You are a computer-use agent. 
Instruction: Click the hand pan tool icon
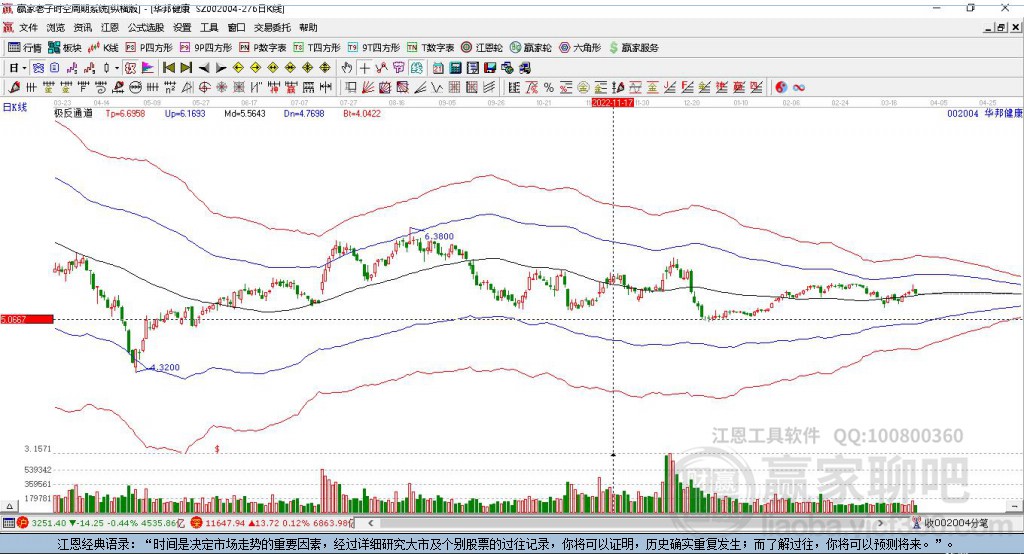click(x=347, y=68)
